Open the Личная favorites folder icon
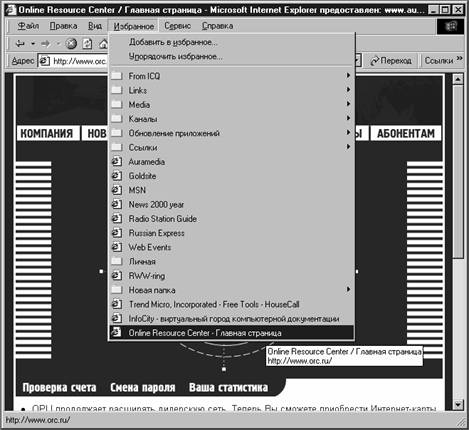Viewport: 469px width, 430px height. pyautogui.click(x=117, y=261)
